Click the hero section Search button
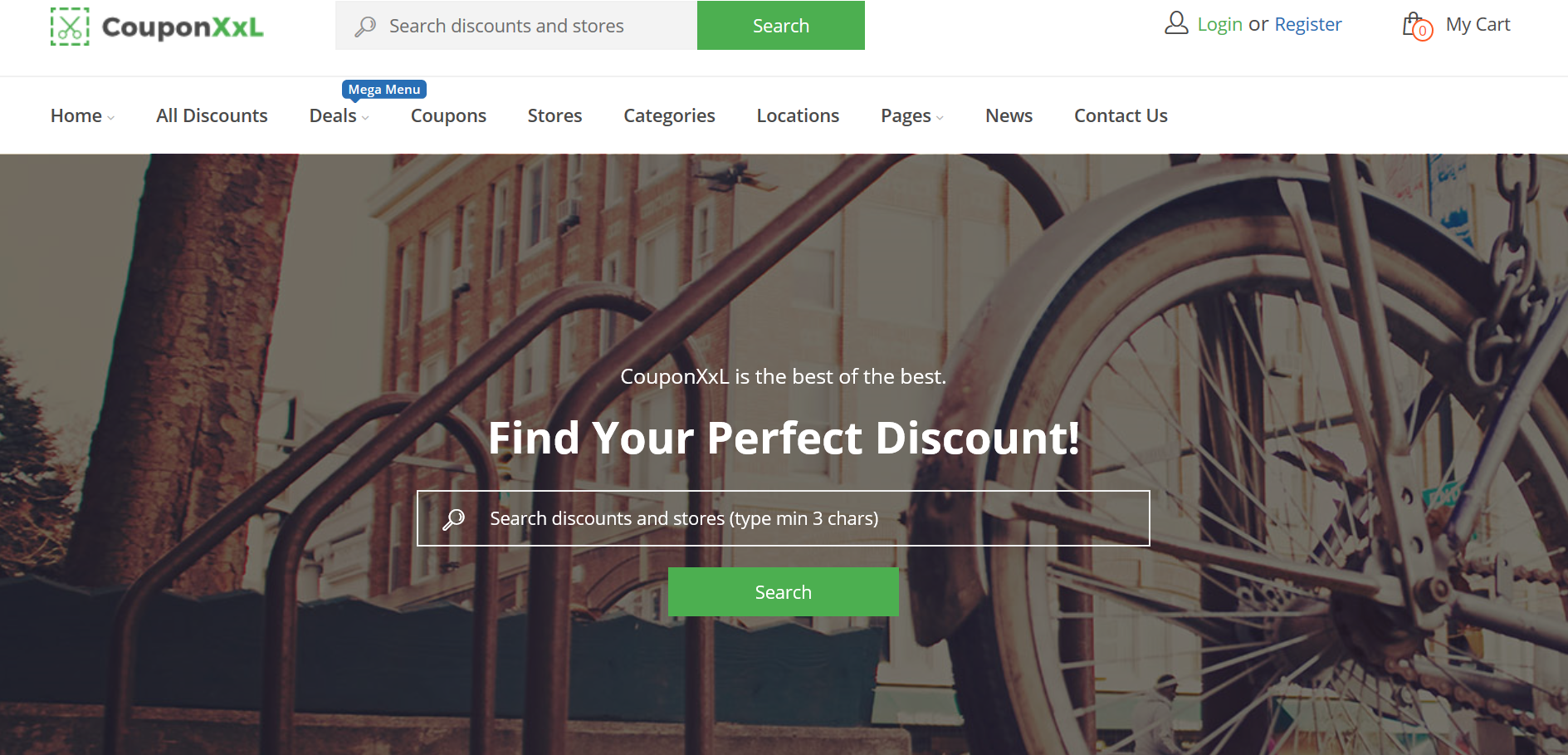Screen dimensions: 1568x755 tap(784, 592)
